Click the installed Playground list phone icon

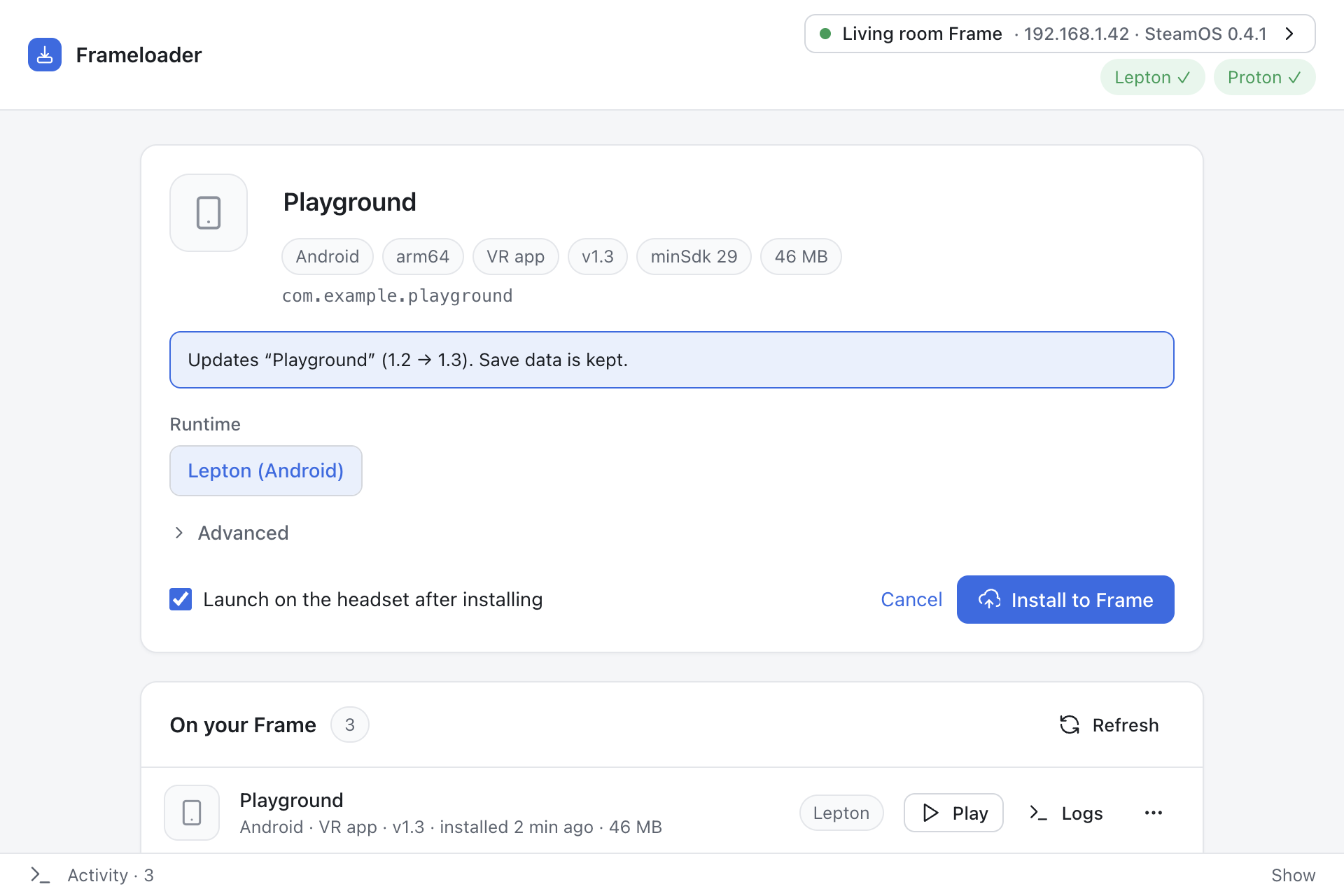(192, 813)
